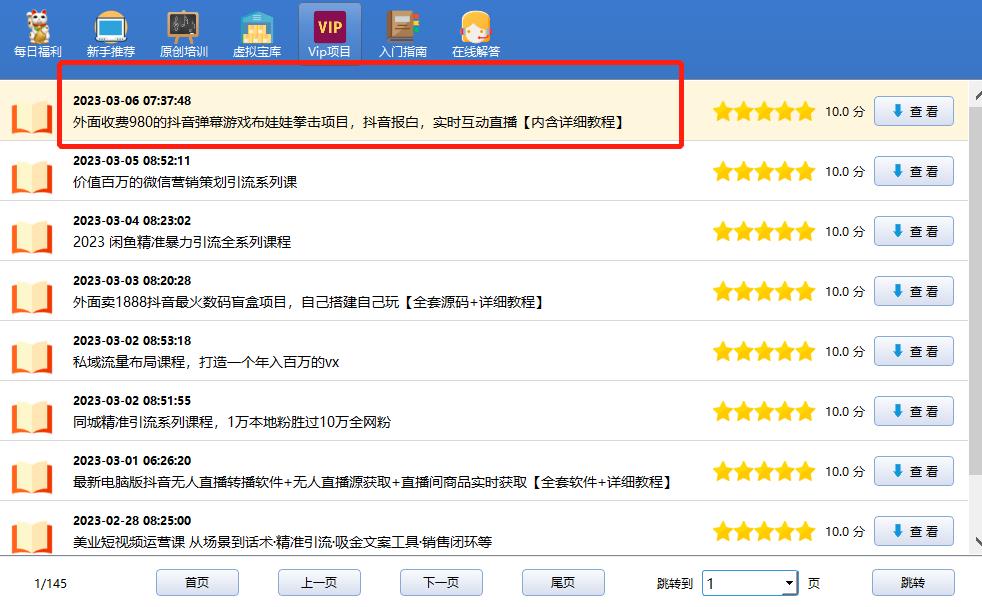Click 查看 for 微信营销策划引流系列课
This screenshot has width=982, height=607.
pos(914,172)
